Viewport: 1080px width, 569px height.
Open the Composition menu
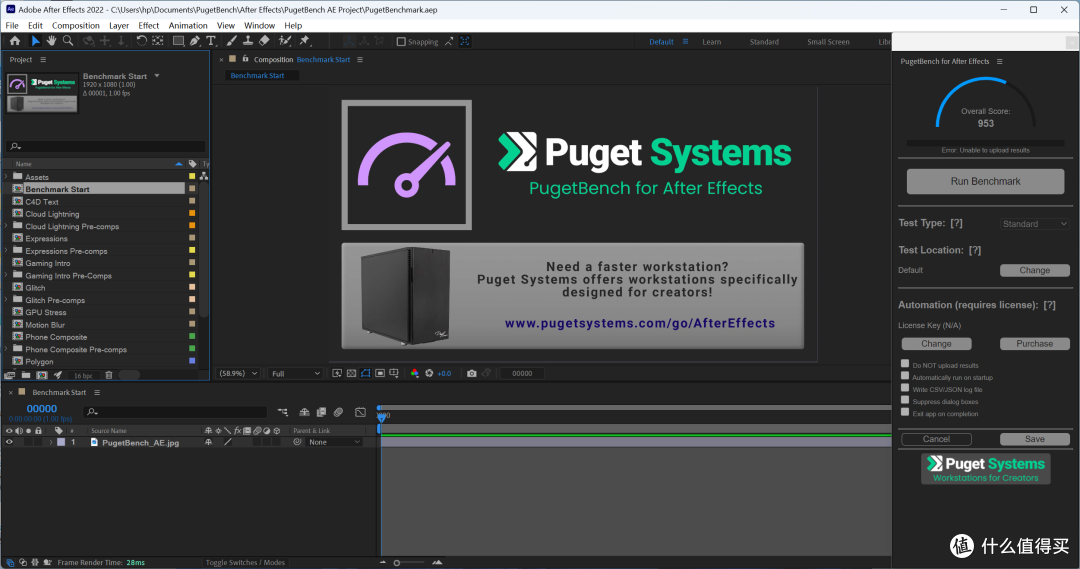[76, 25]
